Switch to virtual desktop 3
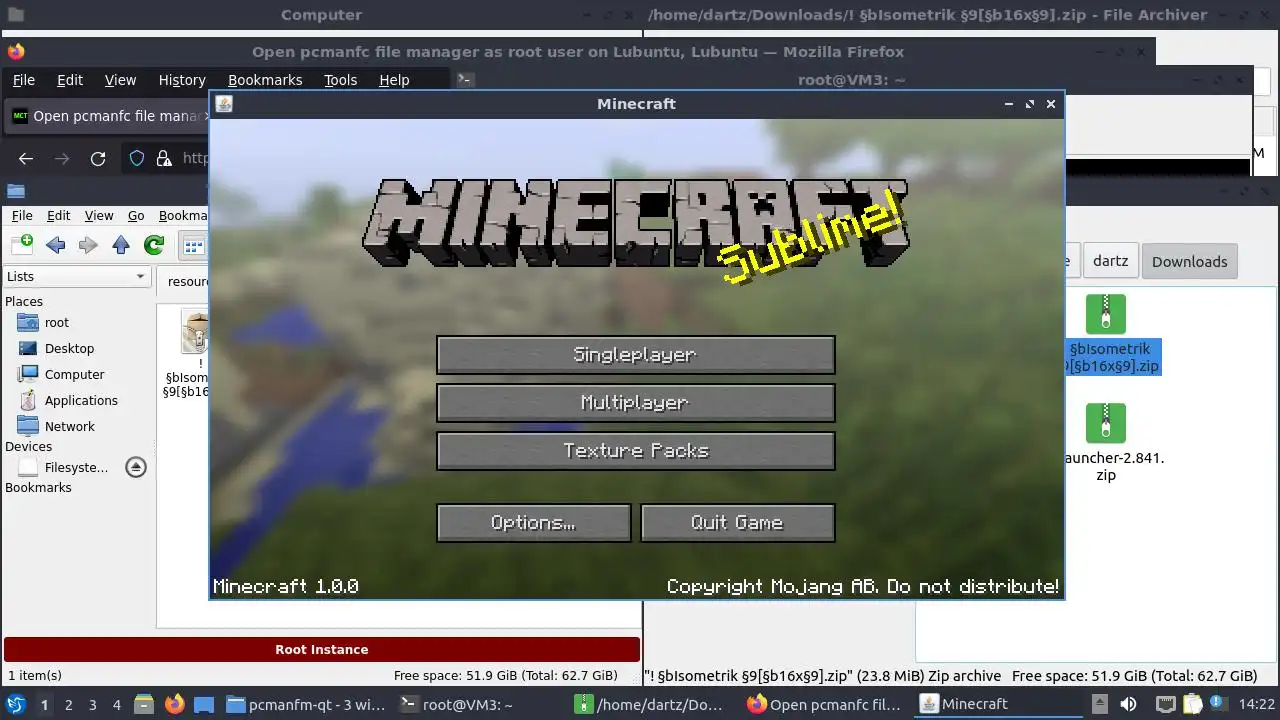Image resolution: width=1280 pixels, height=720 pixels. [x=92, y=705]
